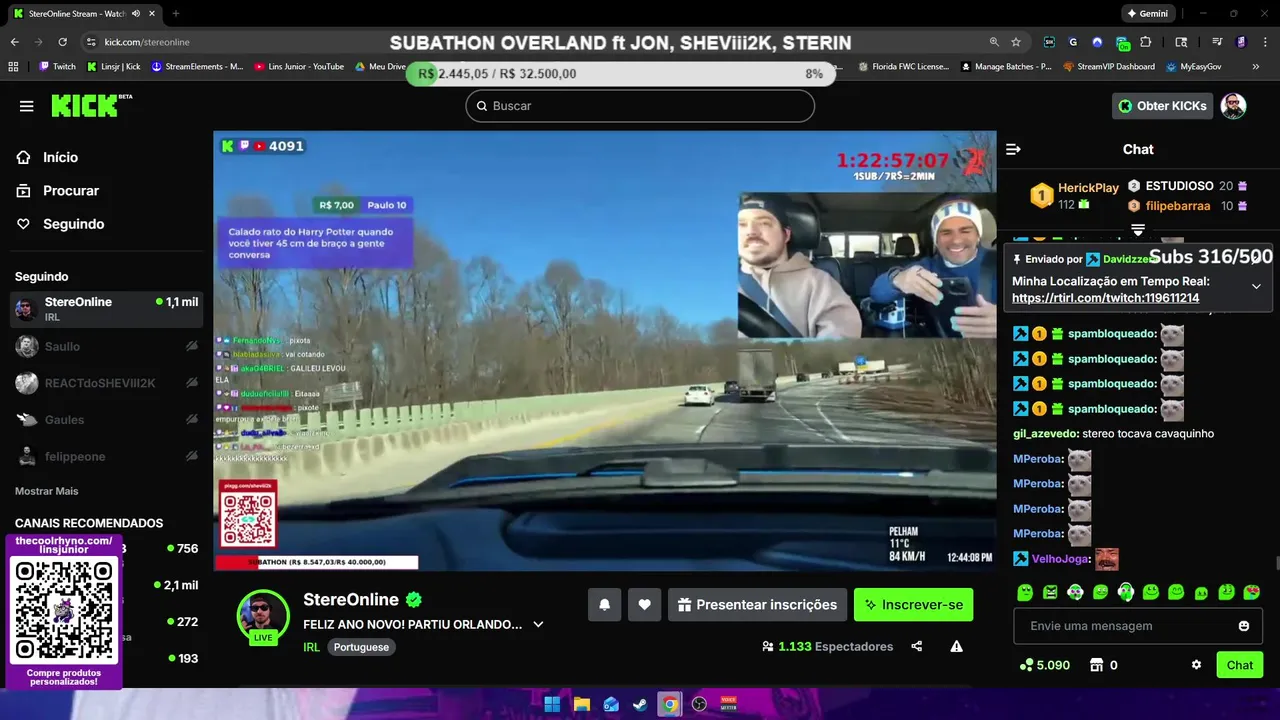Send message with the Chat button
This screenshot has height=720, width=1280.
[x=1239, y=665]
